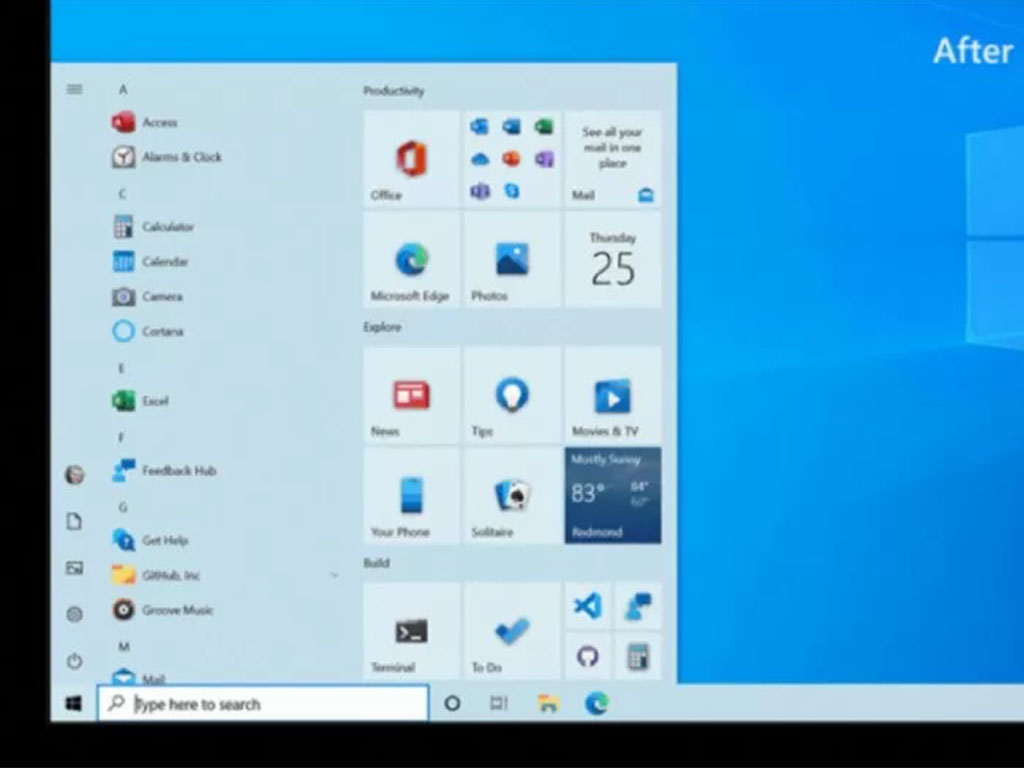
Task: Open Get Help app
Action: click(150, 540)
